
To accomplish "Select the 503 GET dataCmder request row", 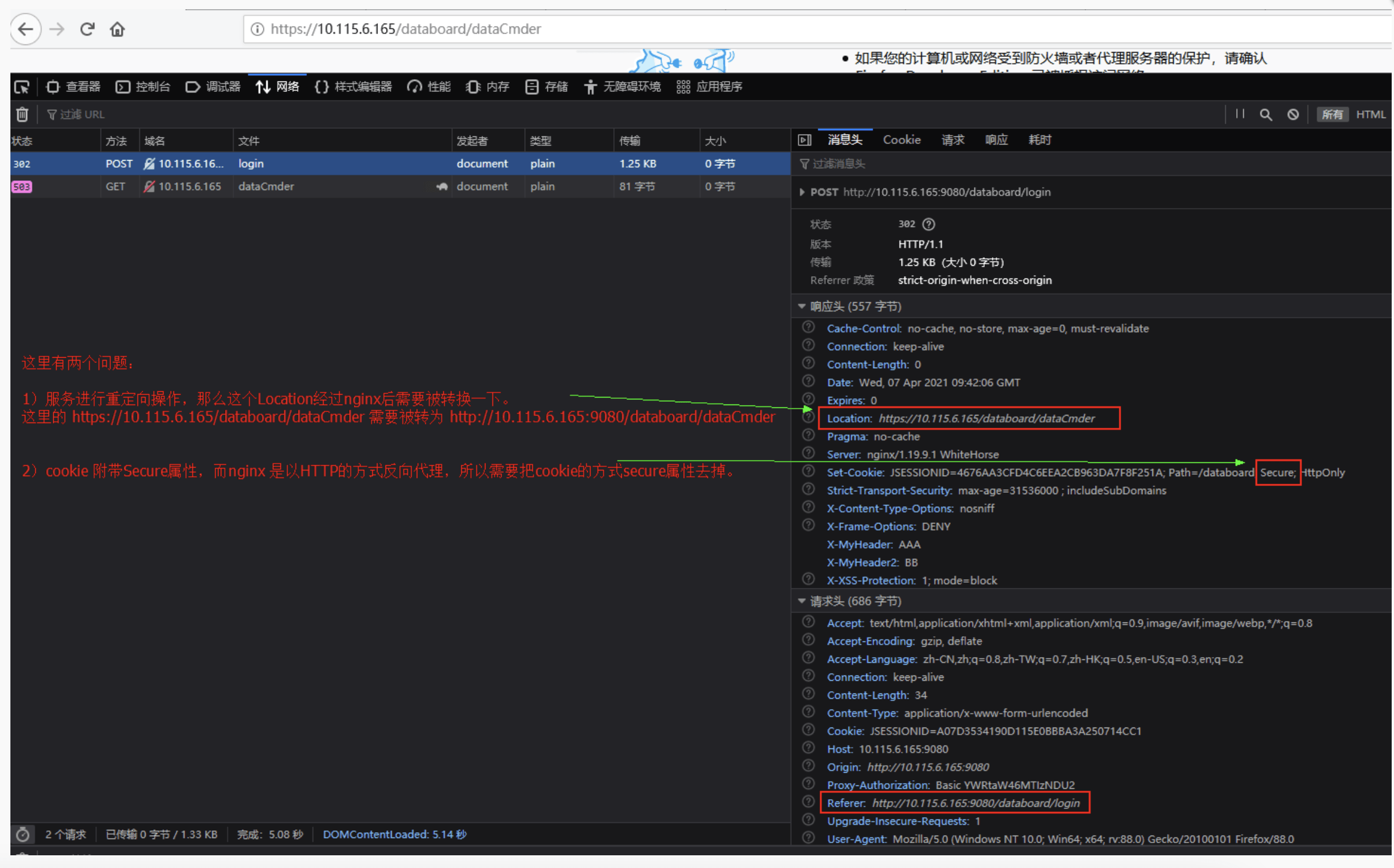I will click(401, 187).
